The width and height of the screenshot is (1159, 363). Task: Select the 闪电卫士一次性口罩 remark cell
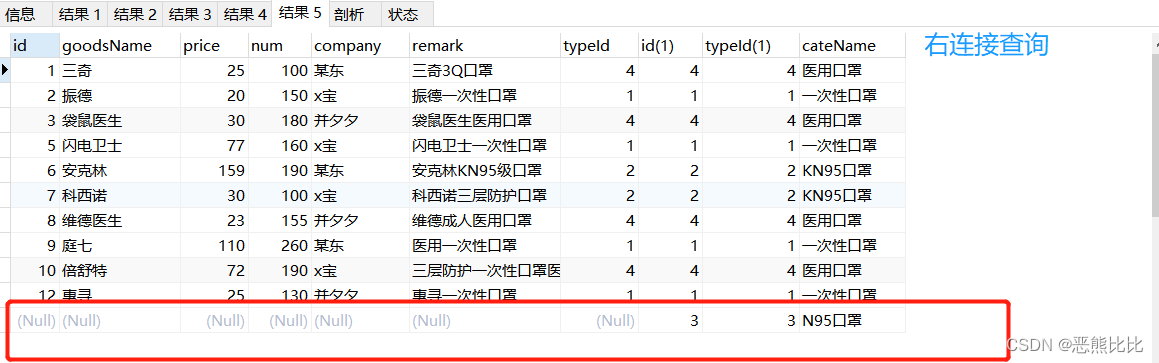click(485, 146)
